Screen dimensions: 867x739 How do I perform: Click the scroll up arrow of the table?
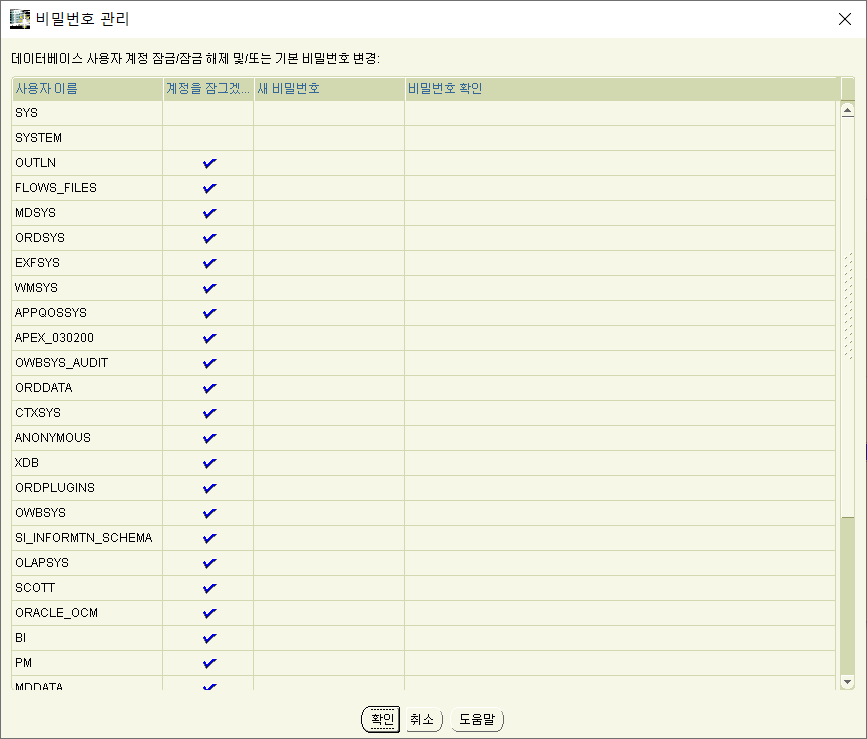(x=847, y=110)
